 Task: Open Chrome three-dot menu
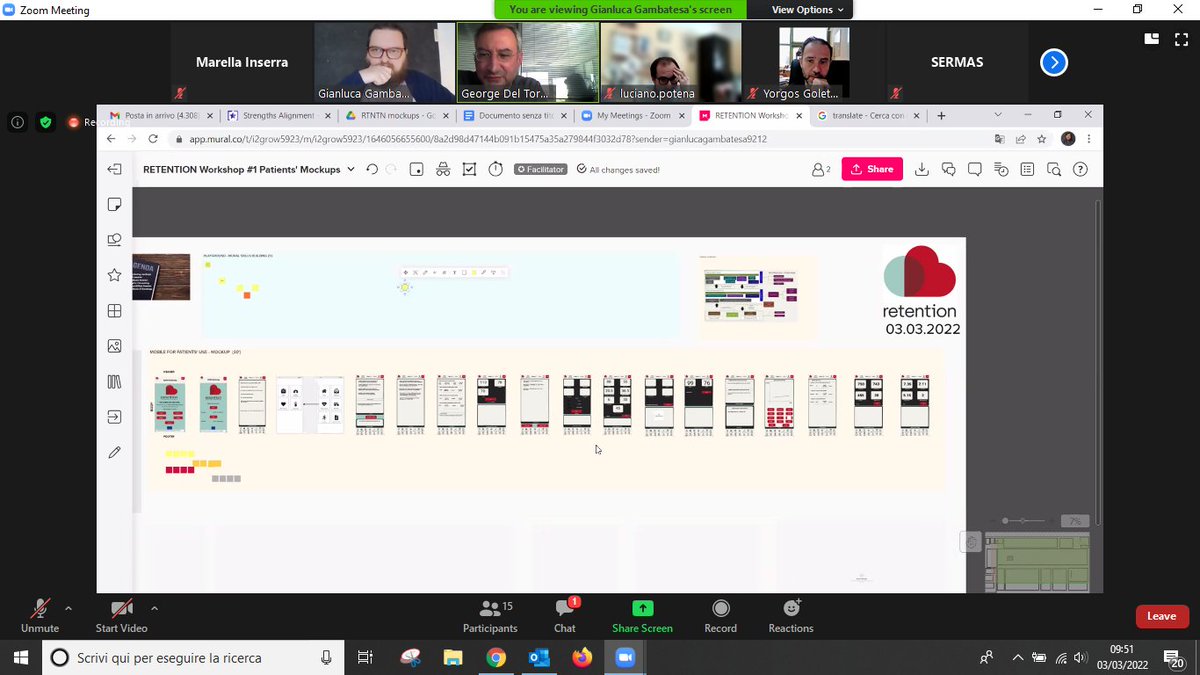pos(1089,139)
